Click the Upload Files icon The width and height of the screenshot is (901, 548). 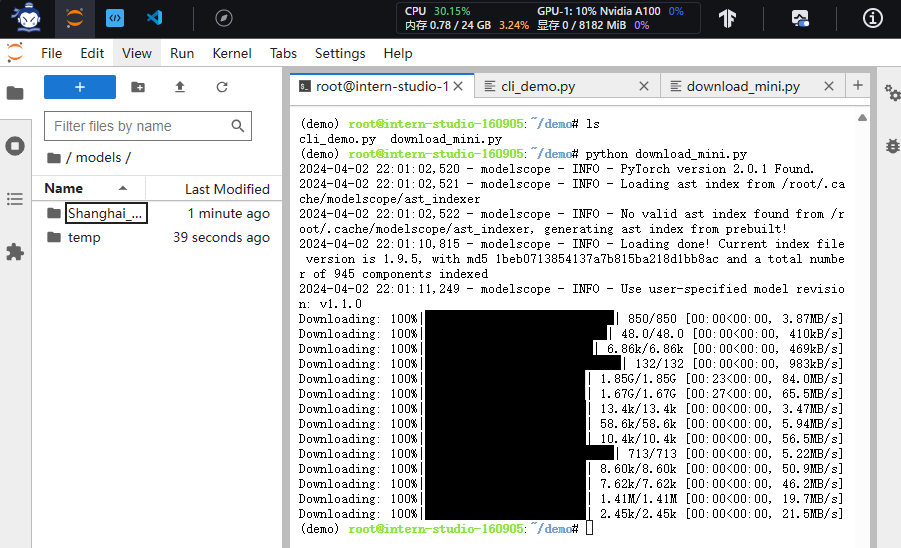tap(180, 87)
